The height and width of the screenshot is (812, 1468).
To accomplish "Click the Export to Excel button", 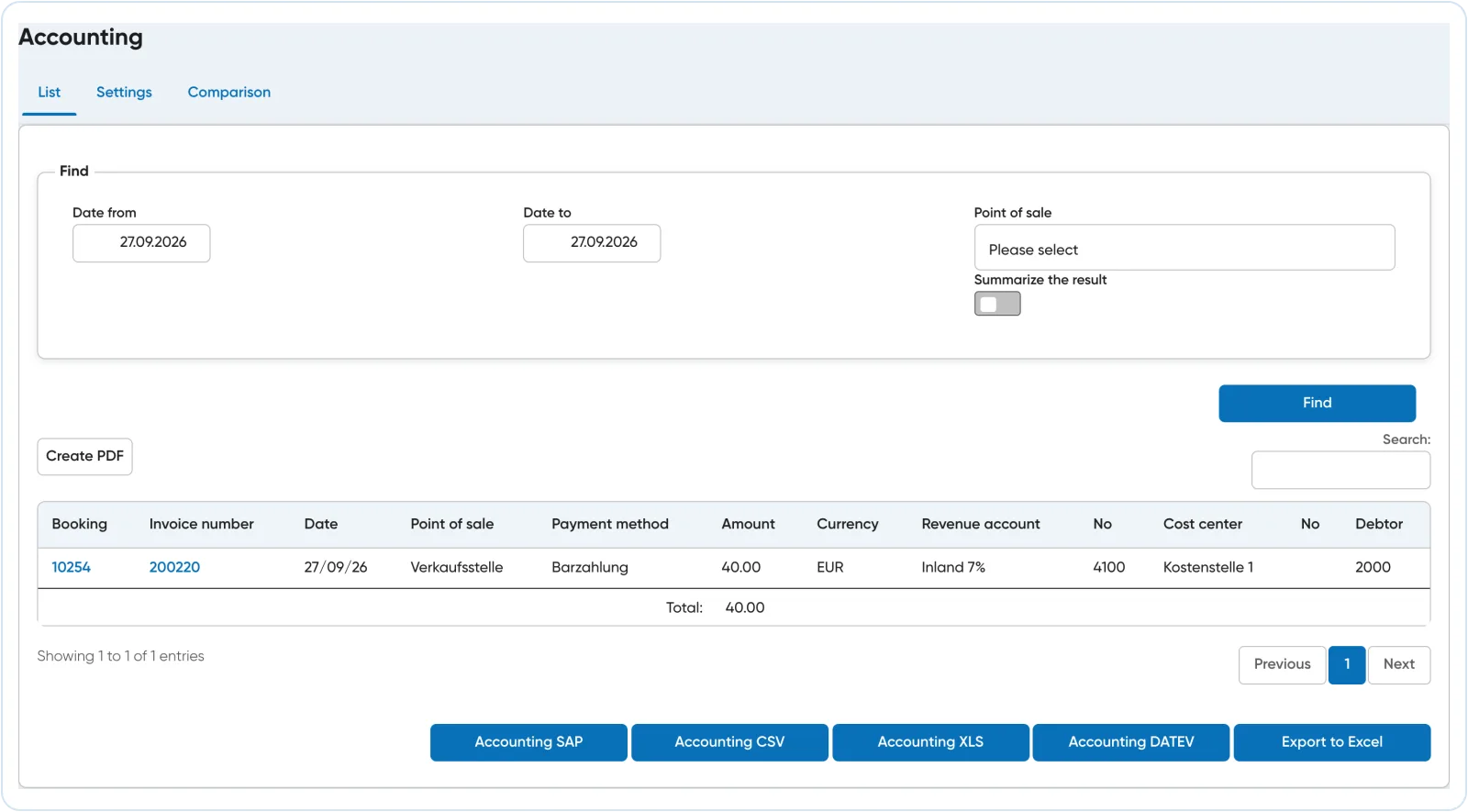I will coord(1332,743).
